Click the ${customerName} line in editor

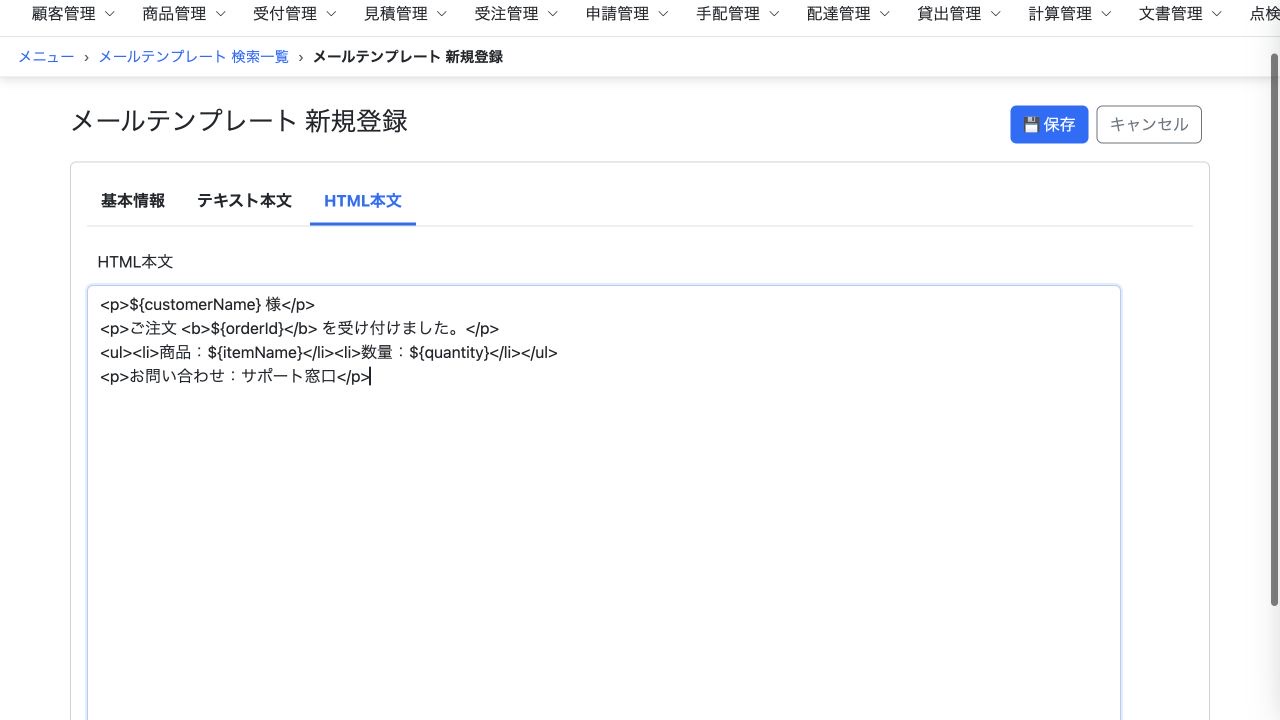click(207, 305)
